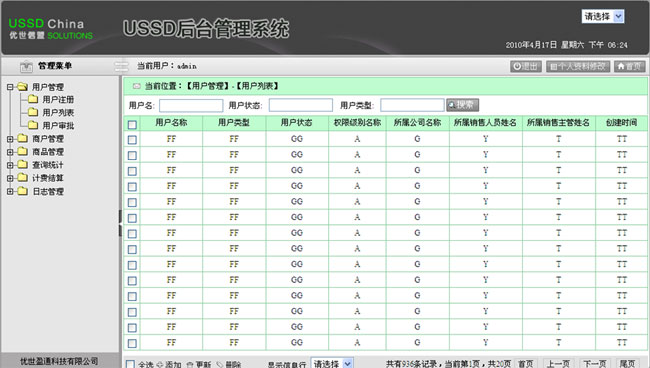Screen dimensions: 650x368
Task: Click the 搜索 search button with magnifier
Action: coord(463,105)
